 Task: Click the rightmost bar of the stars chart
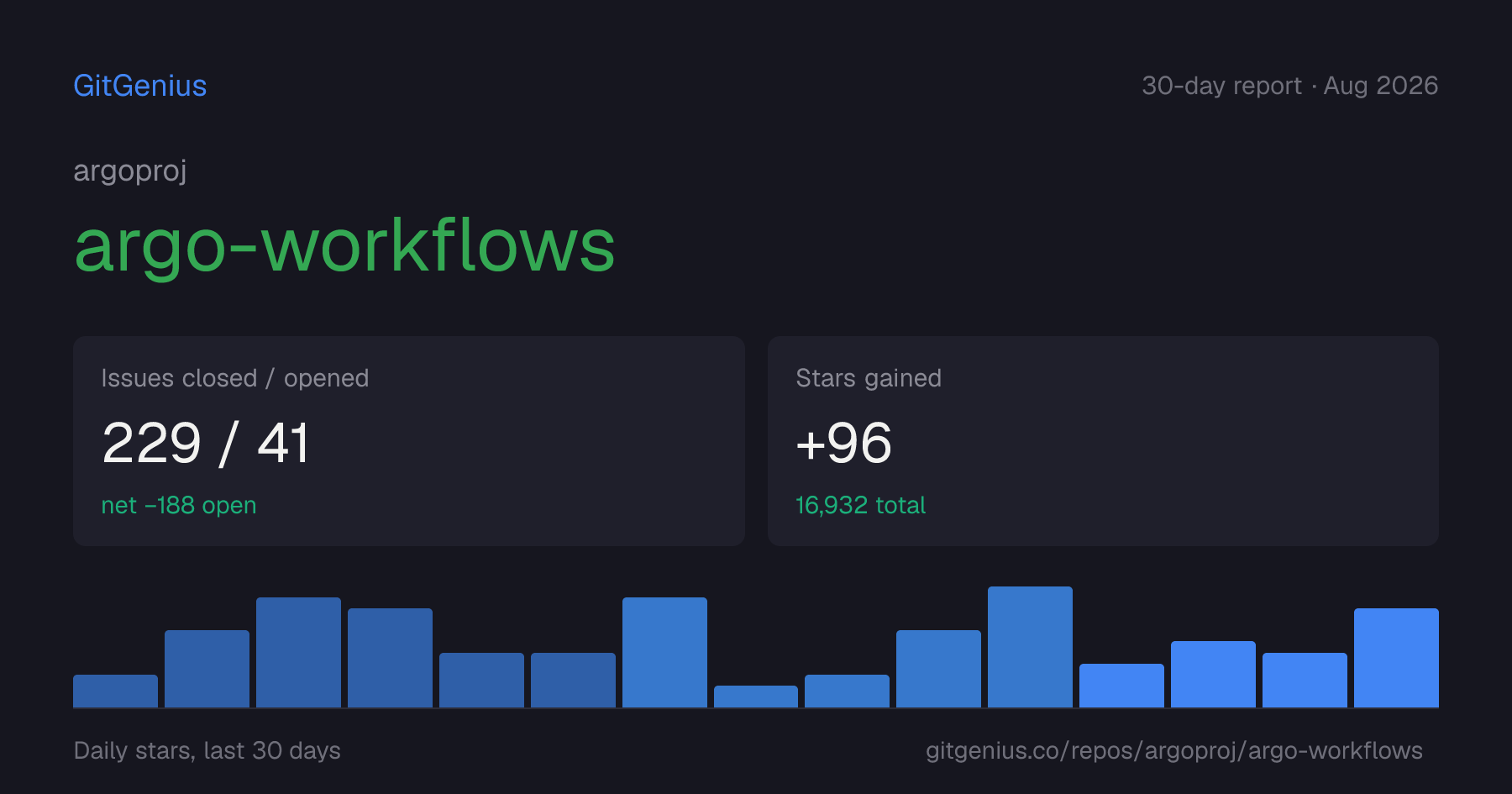click(1396, 658)
